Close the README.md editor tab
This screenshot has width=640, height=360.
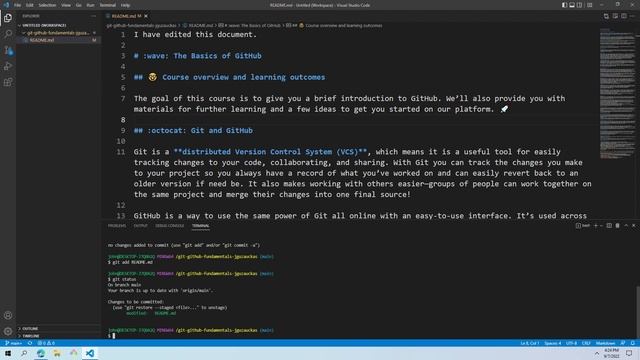point(146,16)
